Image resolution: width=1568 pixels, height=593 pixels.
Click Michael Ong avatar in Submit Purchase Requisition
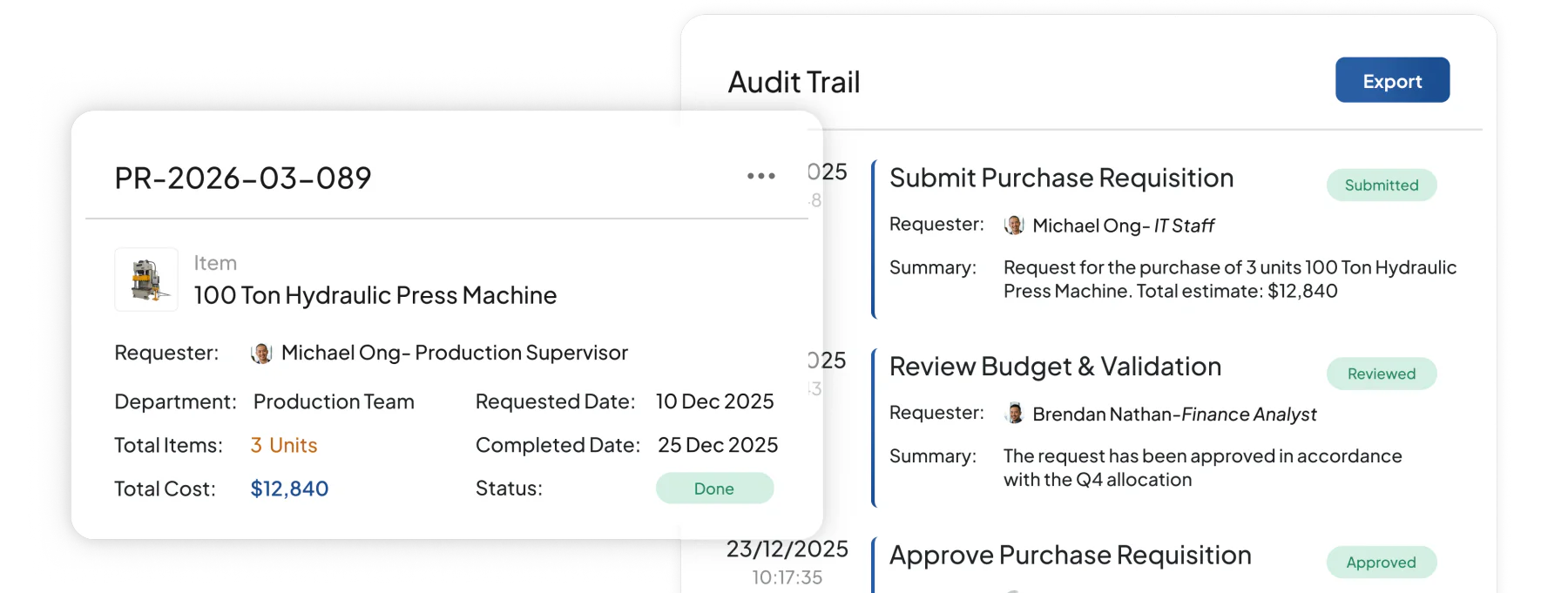(1014, 226)
